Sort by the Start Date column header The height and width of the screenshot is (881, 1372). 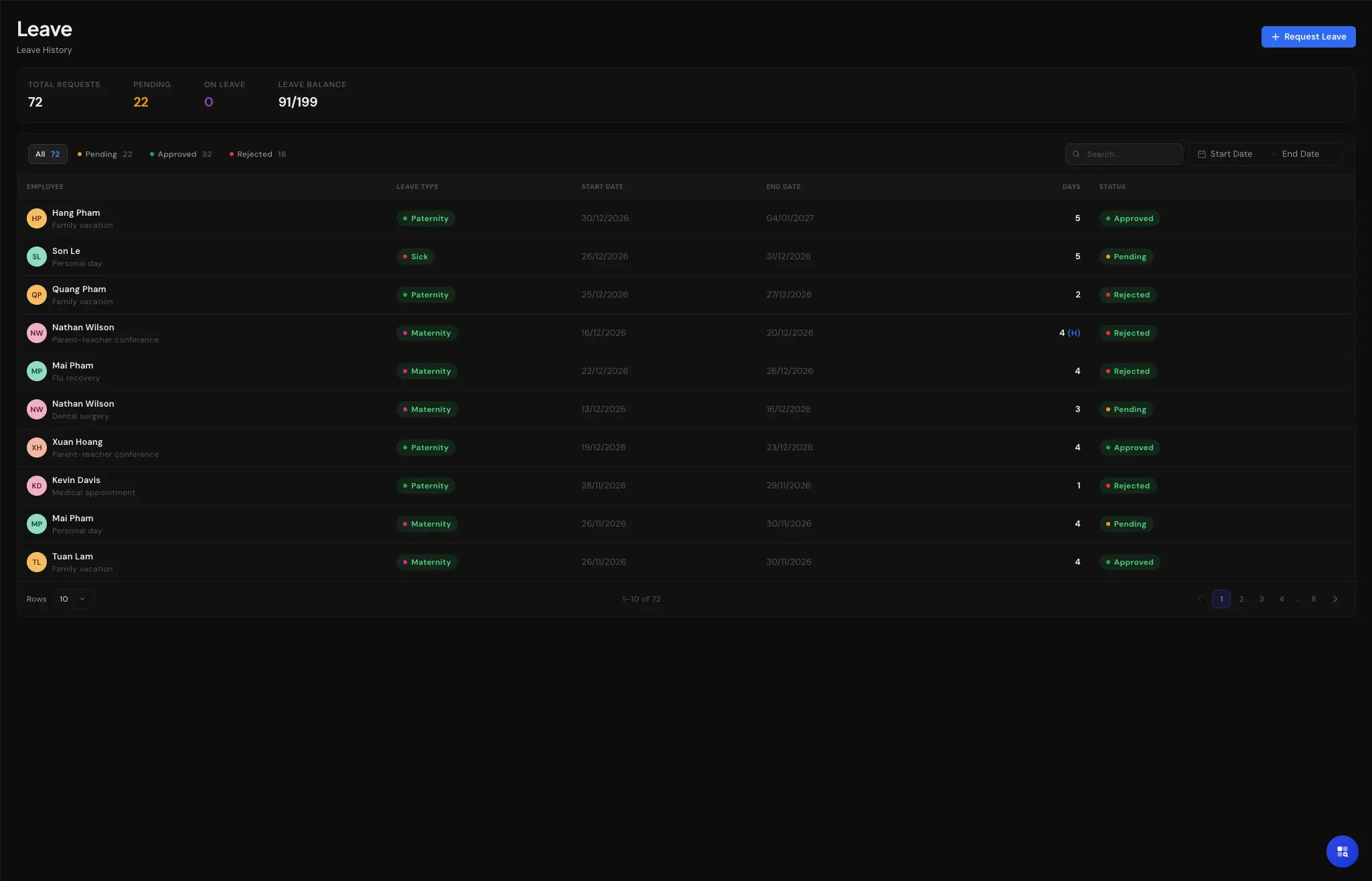602,187
